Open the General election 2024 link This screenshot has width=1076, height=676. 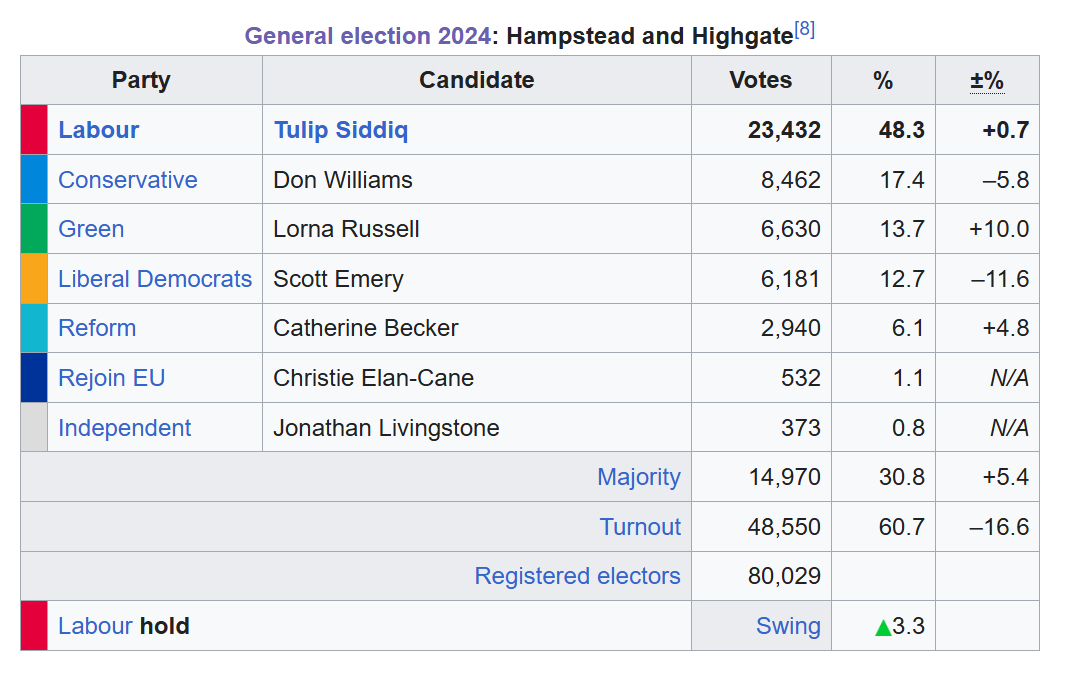click(367, 37)
